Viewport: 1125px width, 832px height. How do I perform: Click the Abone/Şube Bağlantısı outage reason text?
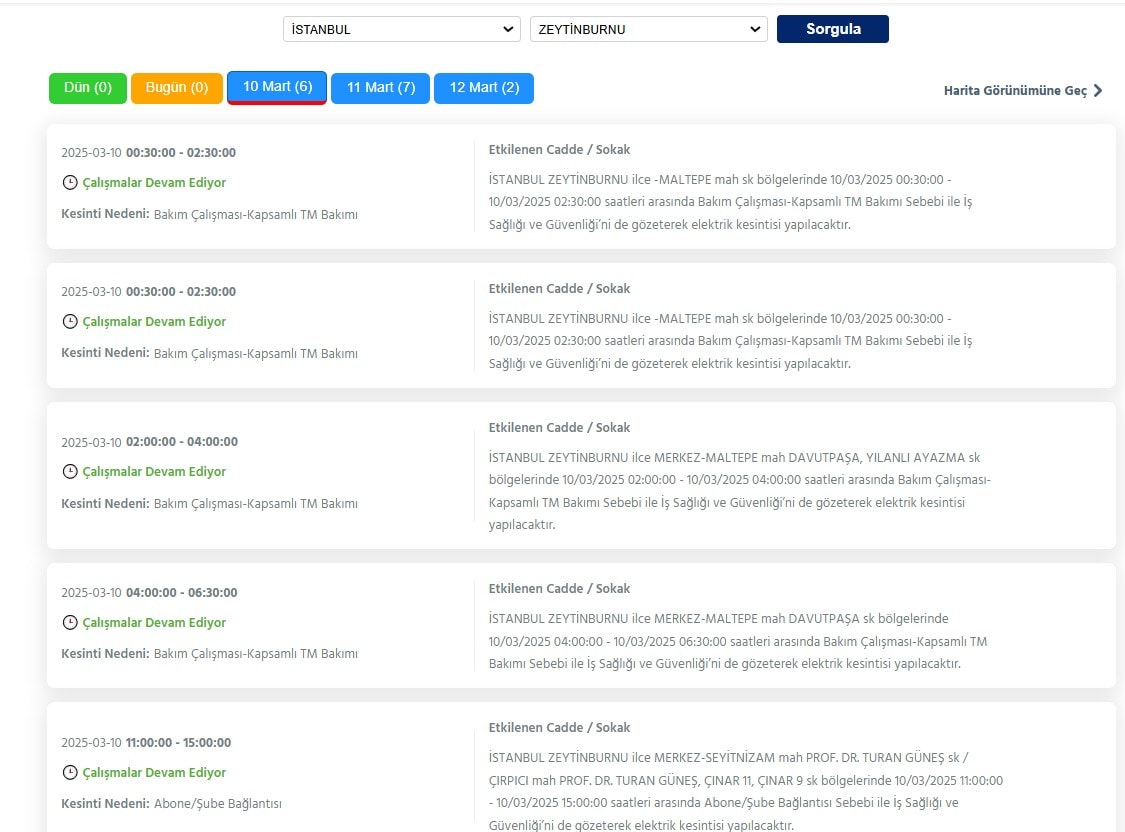219,804
